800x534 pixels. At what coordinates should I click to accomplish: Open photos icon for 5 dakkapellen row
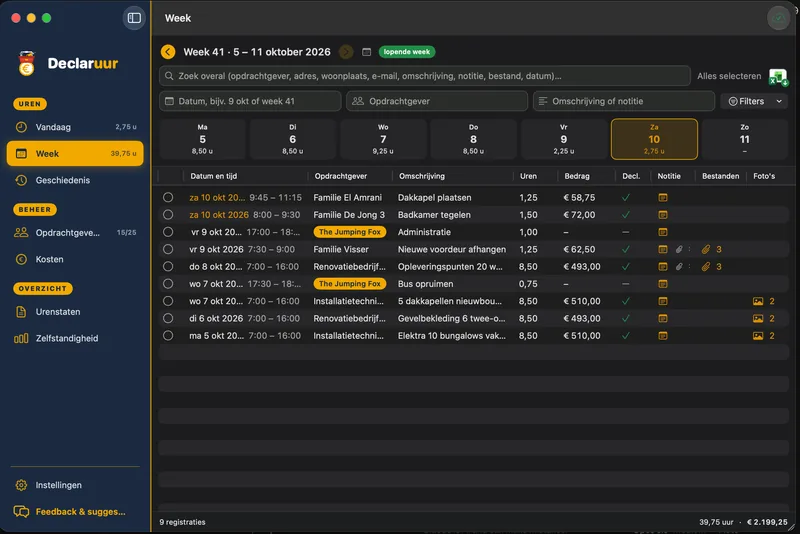pyautogui.click(x=758, y=301)
